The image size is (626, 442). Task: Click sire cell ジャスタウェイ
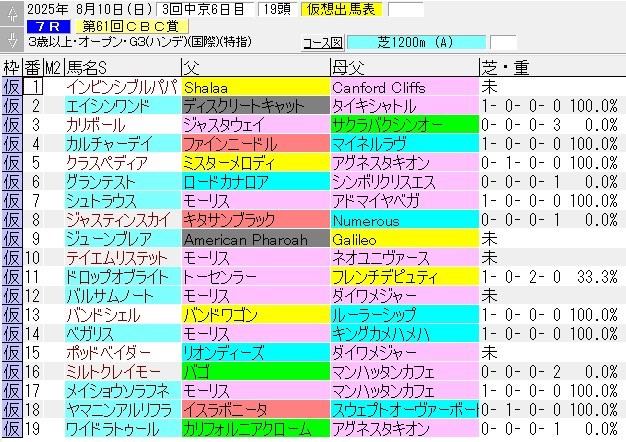tap(256, 125)
